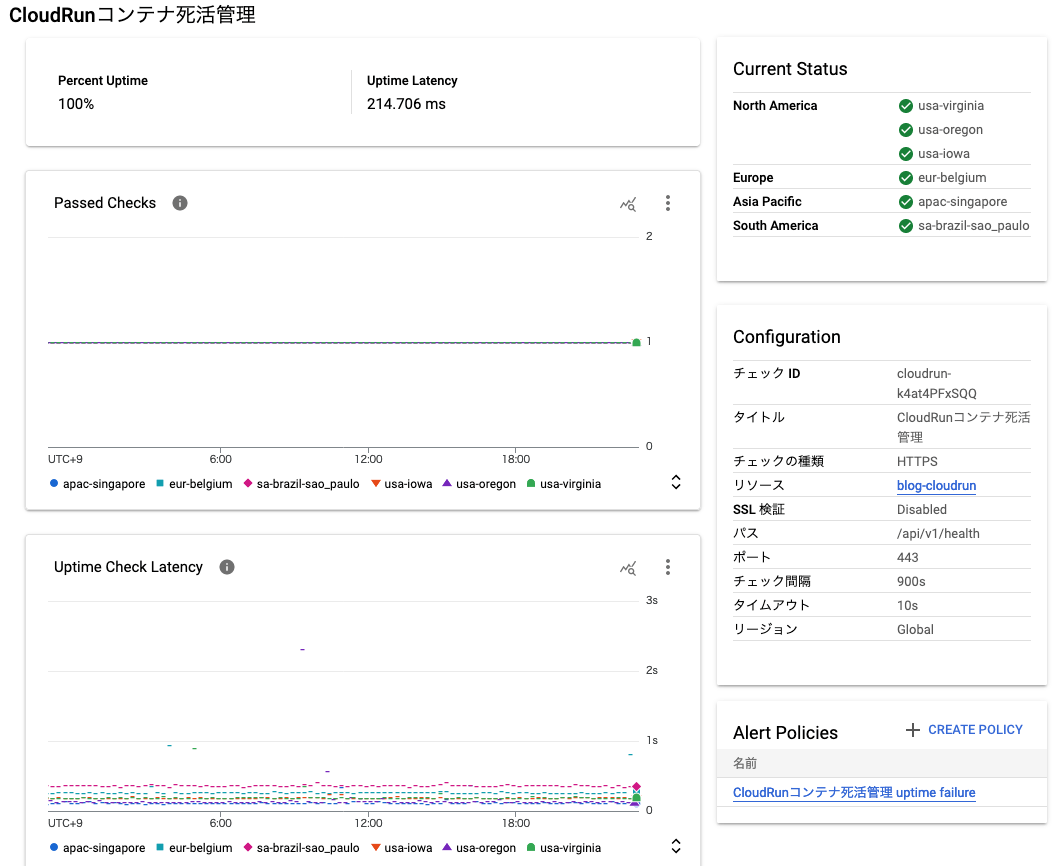Select the cloudrun-k4at4PFxSQQ check ID value

point(936,383)
